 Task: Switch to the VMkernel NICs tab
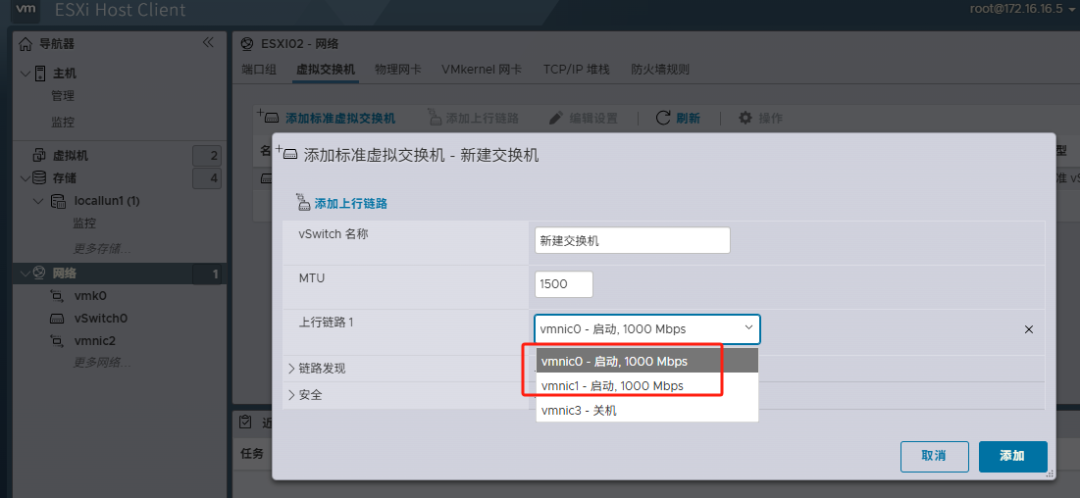point(481,69)
